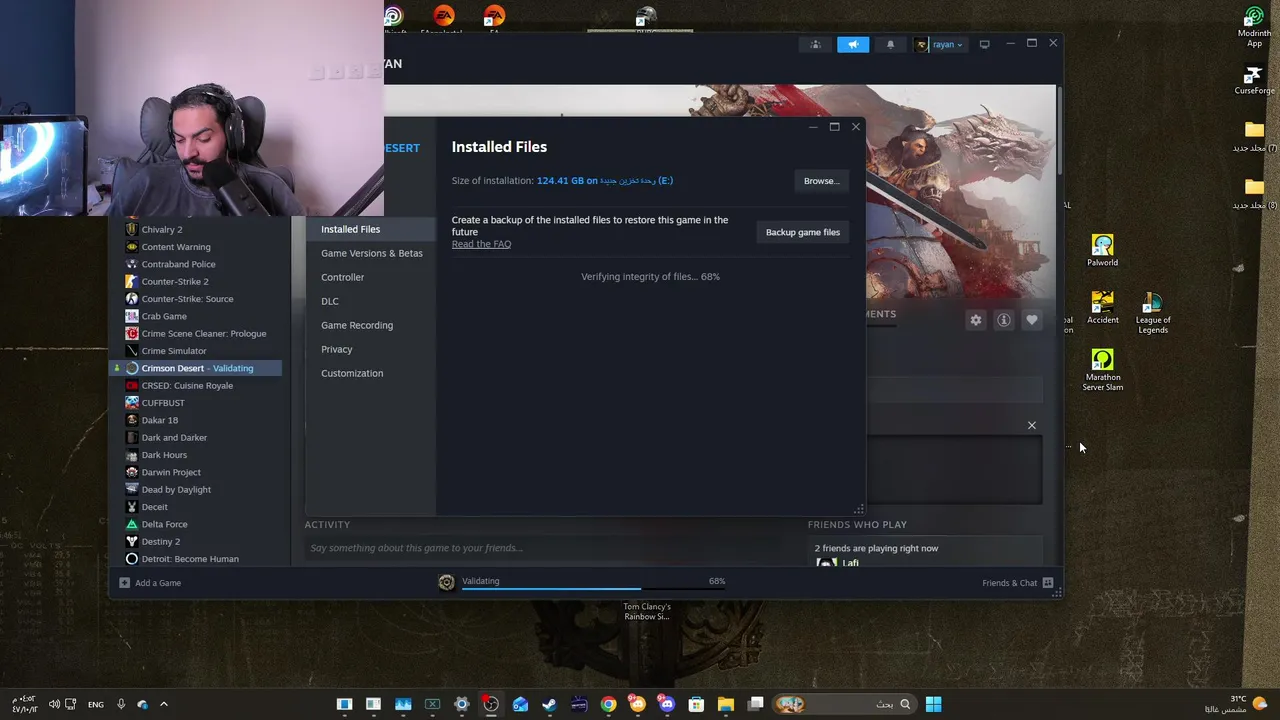
Task: Click Backup game files button
Action: click(x=803, y=232)
